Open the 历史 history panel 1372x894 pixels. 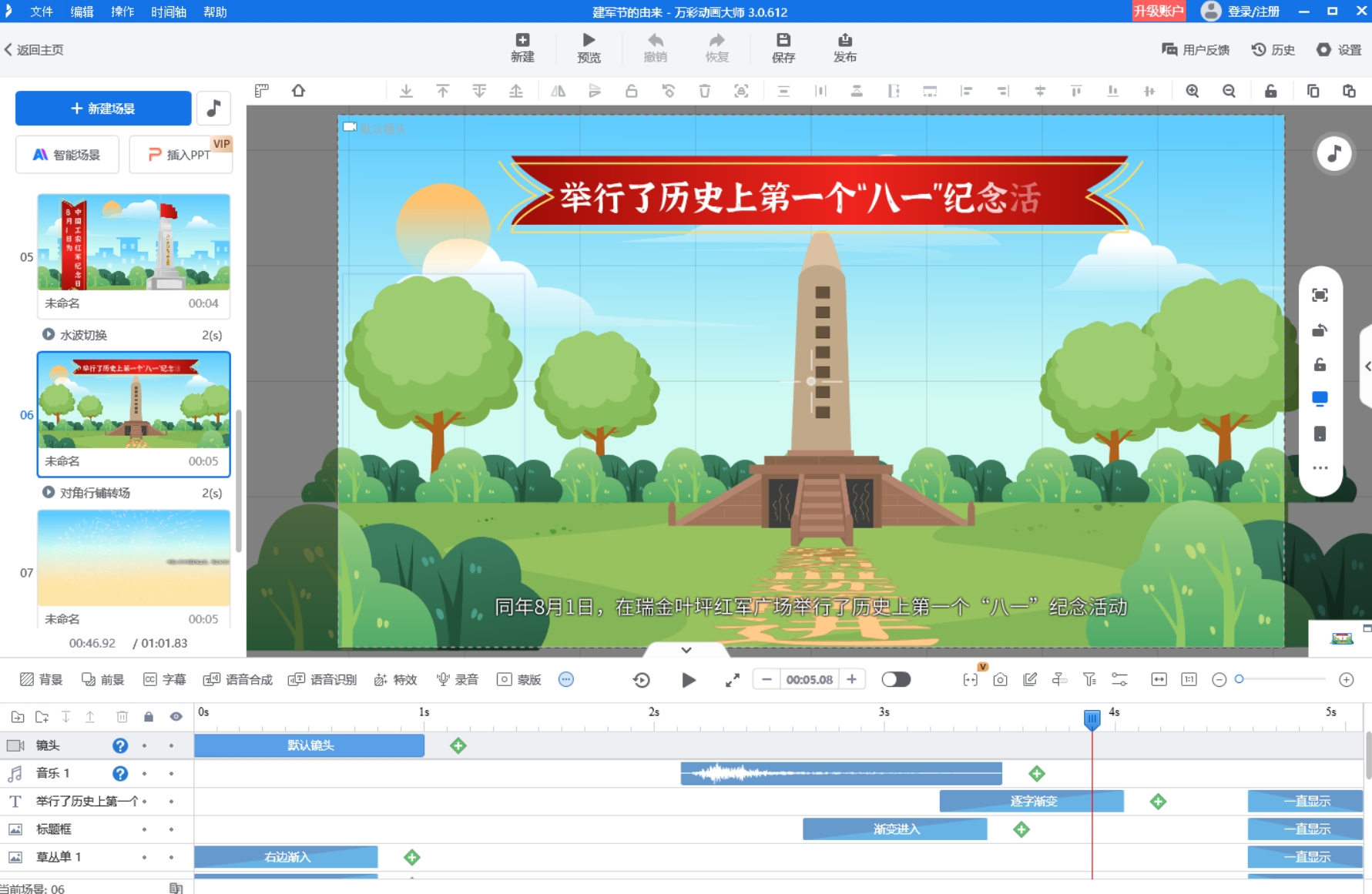click(1273, 50)
